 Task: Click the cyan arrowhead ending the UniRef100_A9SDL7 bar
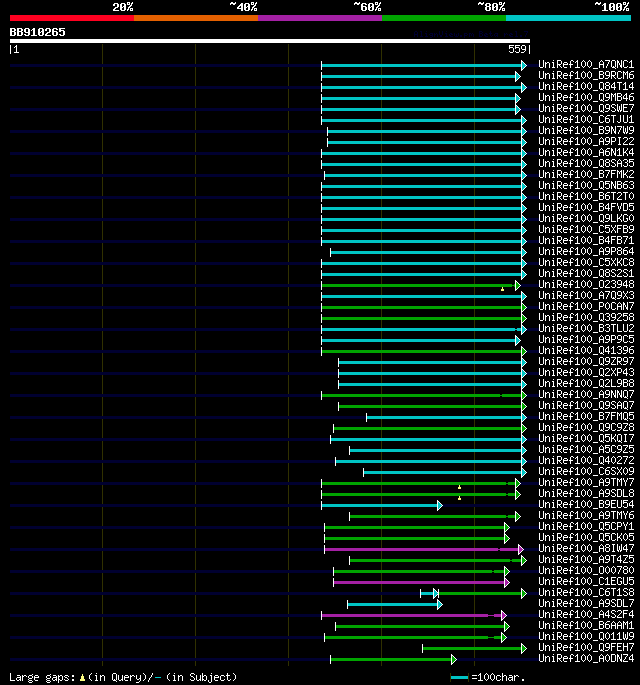pos(440,605)
